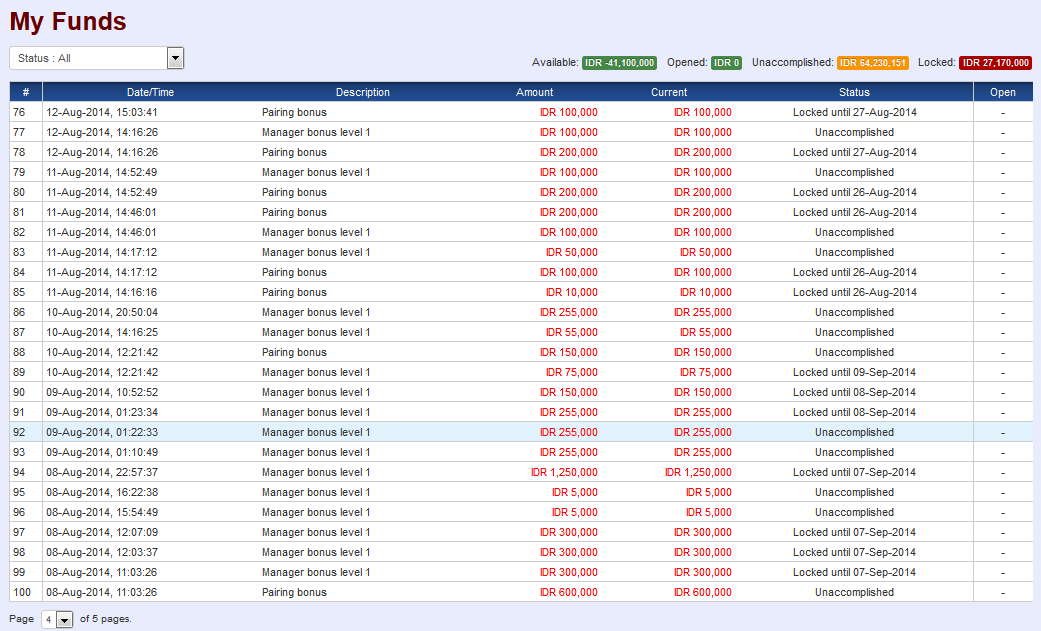Click Locked until 08-Sep-2014 in row 91
1041x631 pixels.
coord(854,412)
